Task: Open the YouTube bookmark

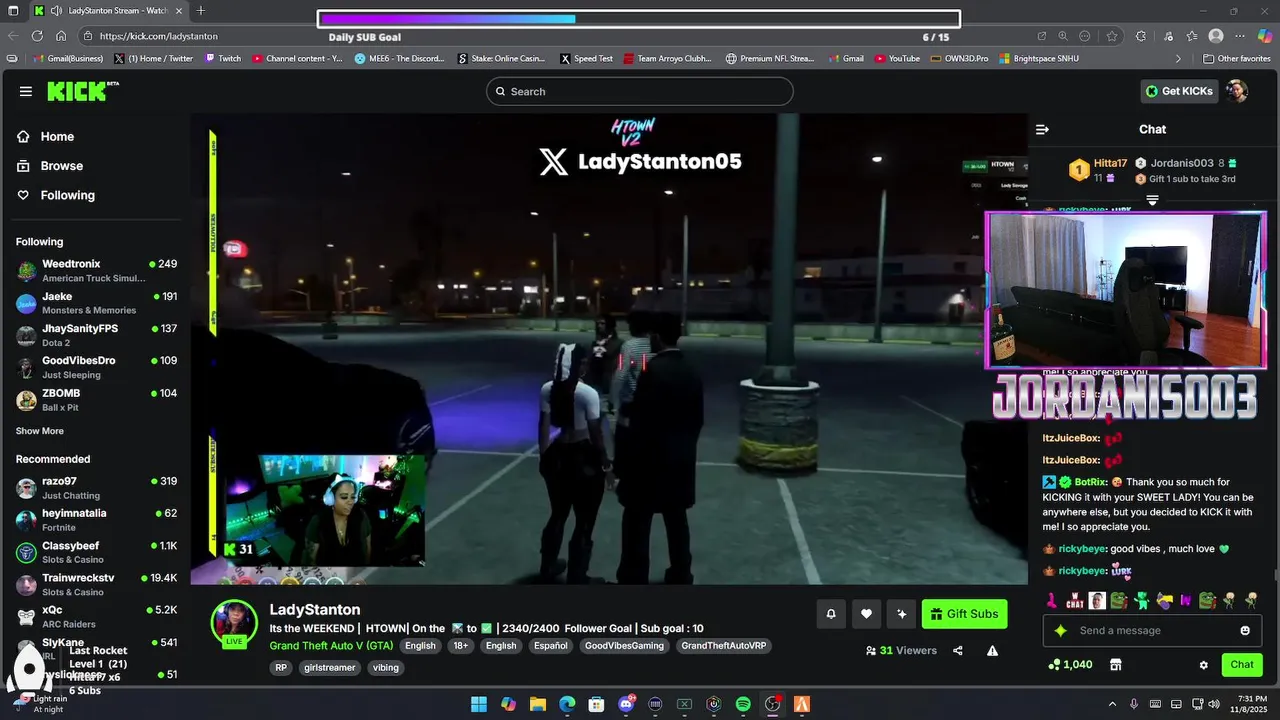Action: (x=897, y=58)
